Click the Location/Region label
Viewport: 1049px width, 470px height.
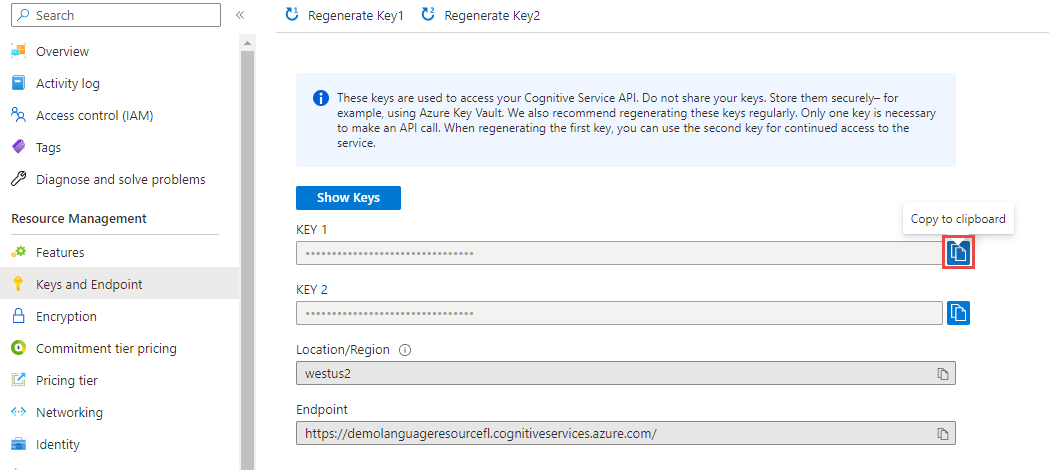[345, 350]
